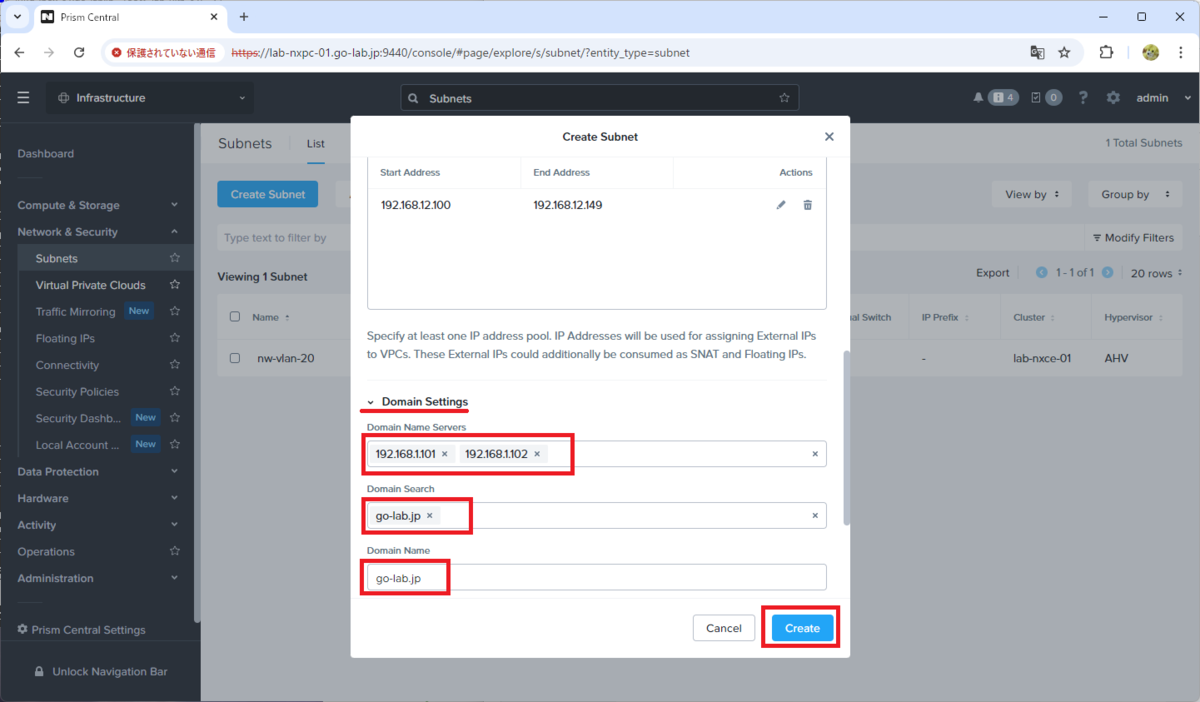Collapse the Domain Settings section
1200x702 pixels.
click(x=418, y=402)
